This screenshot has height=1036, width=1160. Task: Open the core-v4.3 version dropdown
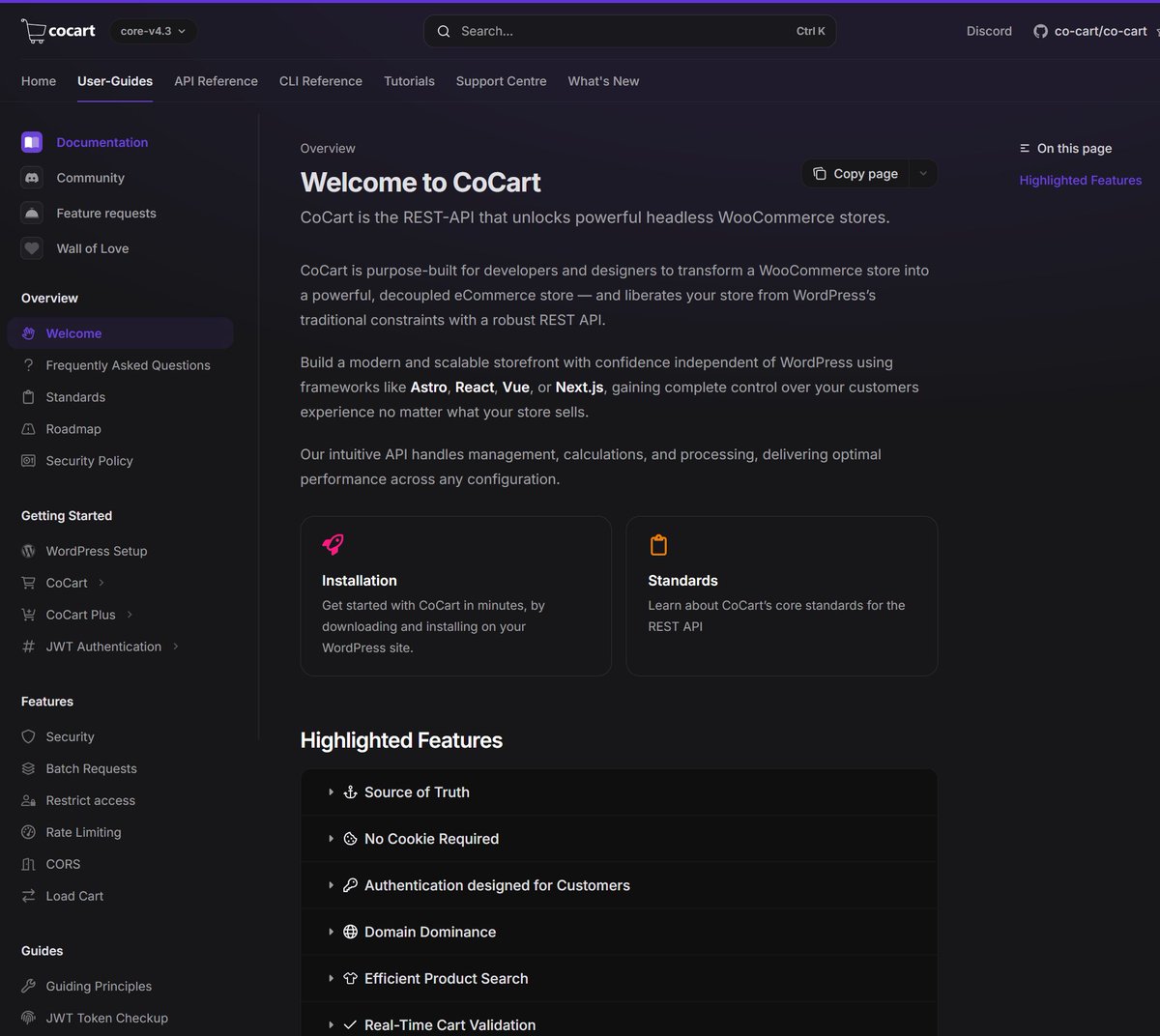tap(153, 31)
